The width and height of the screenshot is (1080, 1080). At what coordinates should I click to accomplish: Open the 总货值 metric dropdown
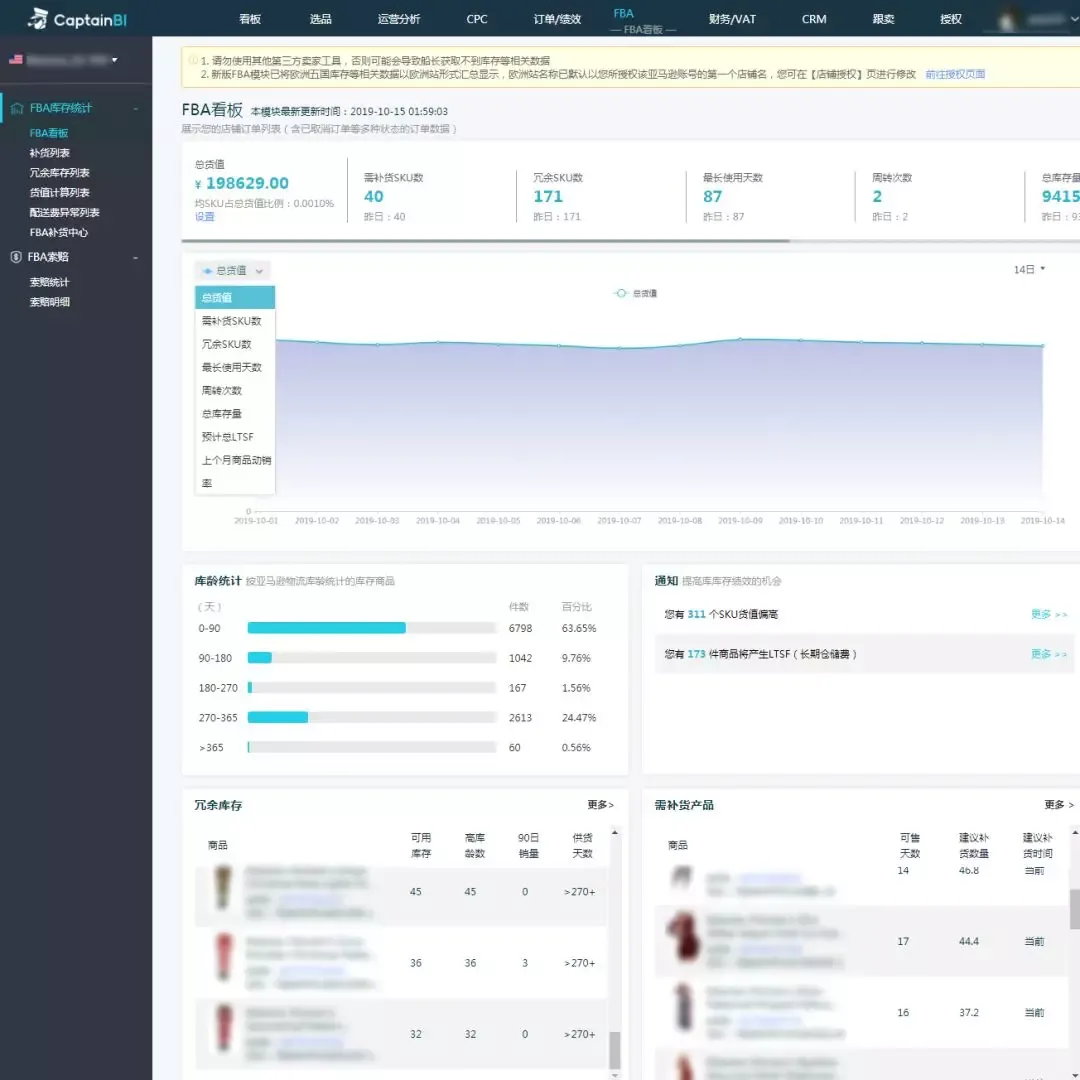(x=232, y=271)
